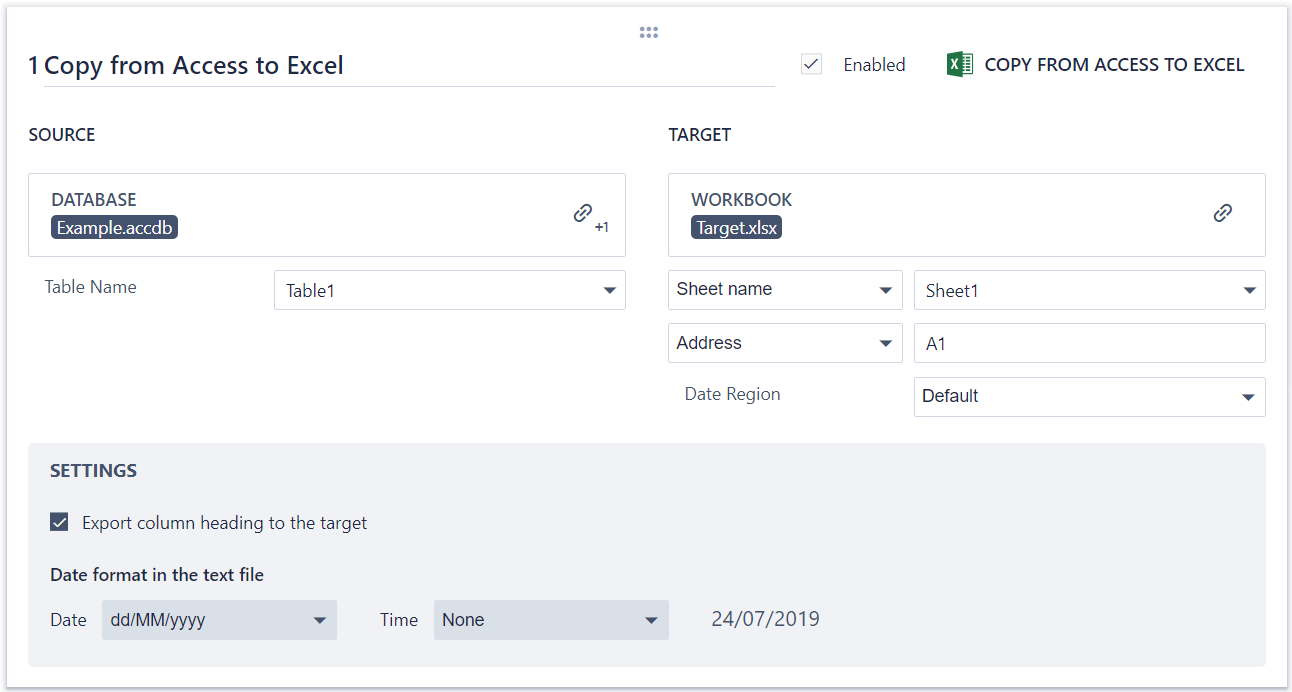Select the Target.xlsx workbook tag
1292x692 pixels.
737,228
